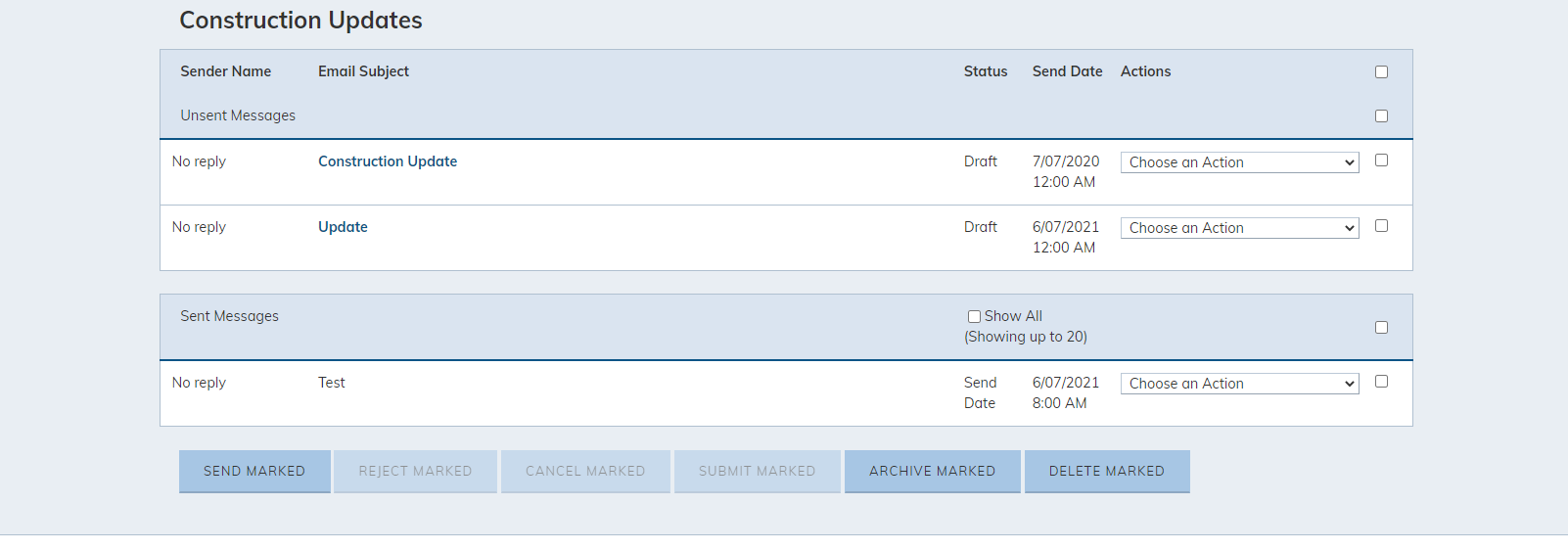Check the Unsent Messages group checkbox
Image resolution: width=1568 pixels, height=550 pixels.
(x=1381, y=115)
